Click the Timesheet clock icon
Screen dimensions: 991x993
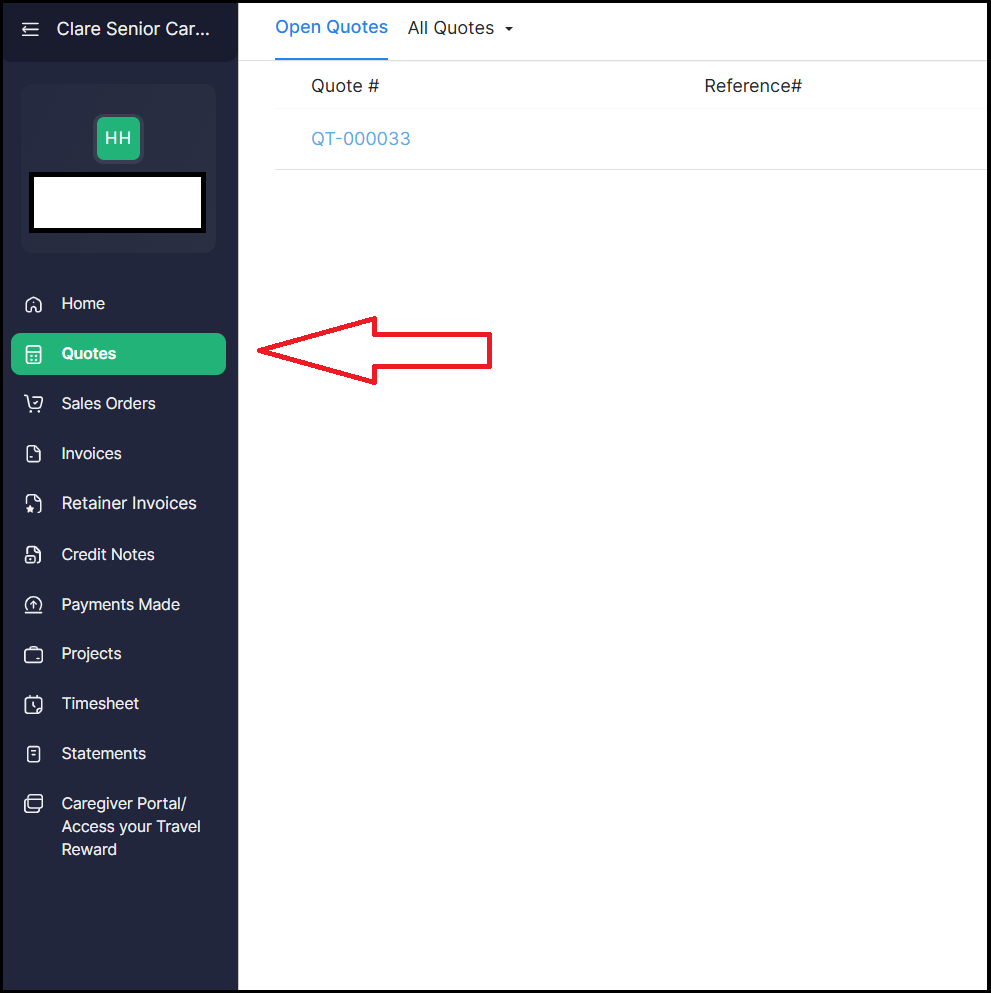point(34,704)
